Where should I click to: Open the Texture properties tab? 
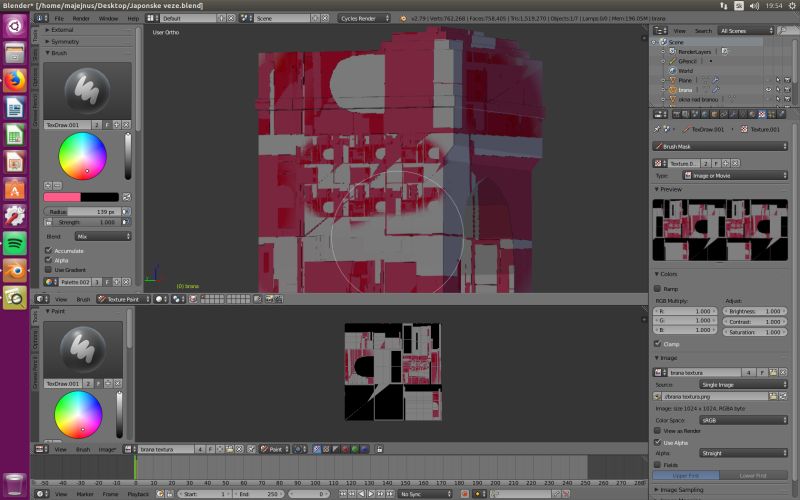pos(762,114)
